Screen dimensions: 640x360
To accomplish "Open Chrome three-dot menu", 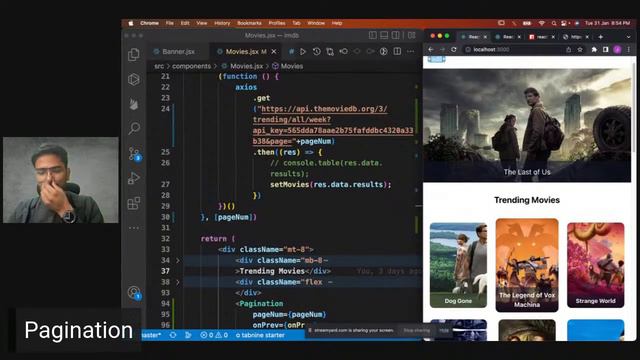I will [x=629, y=49].
